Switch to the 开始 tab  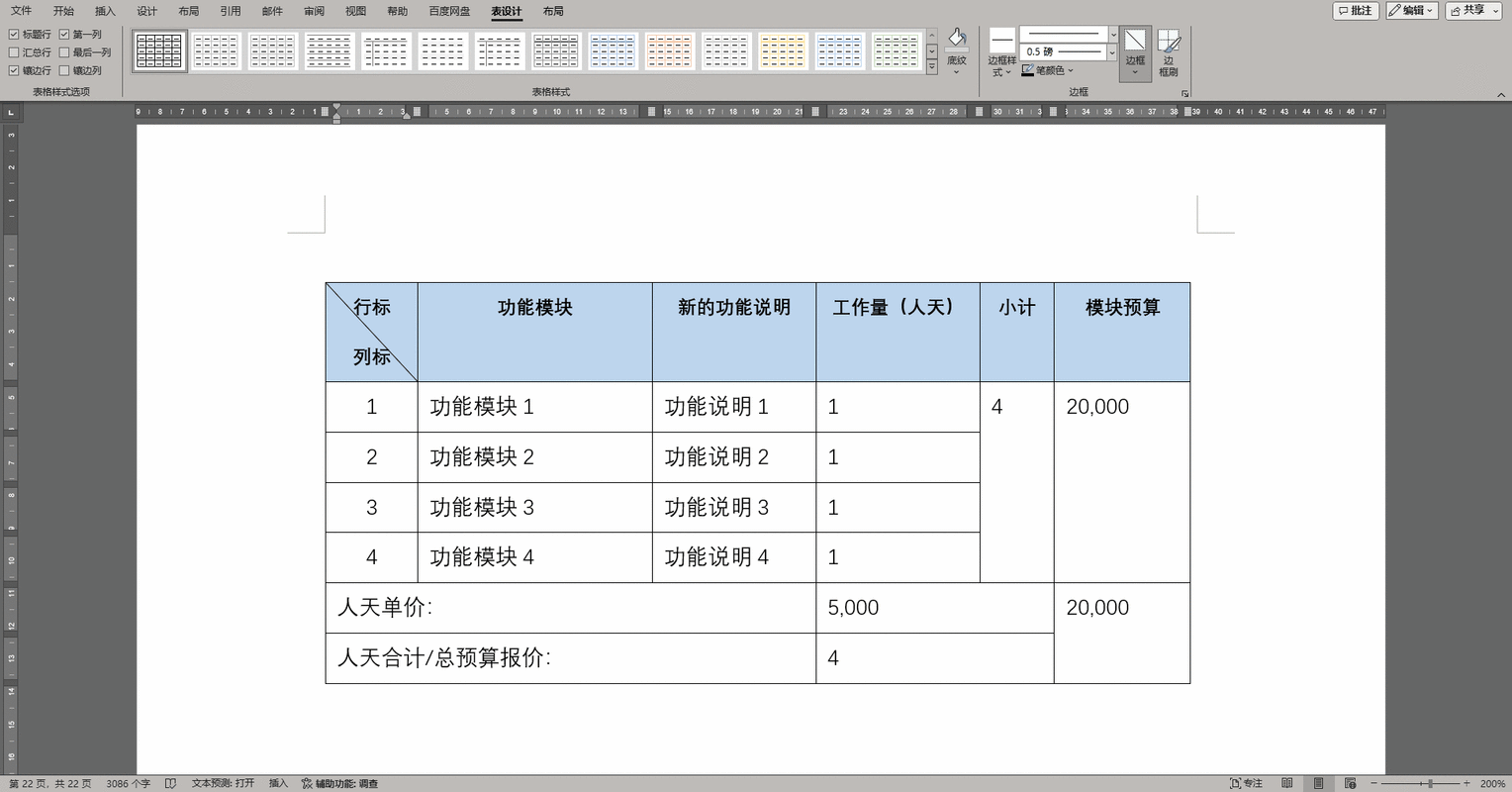click(63, 11)
